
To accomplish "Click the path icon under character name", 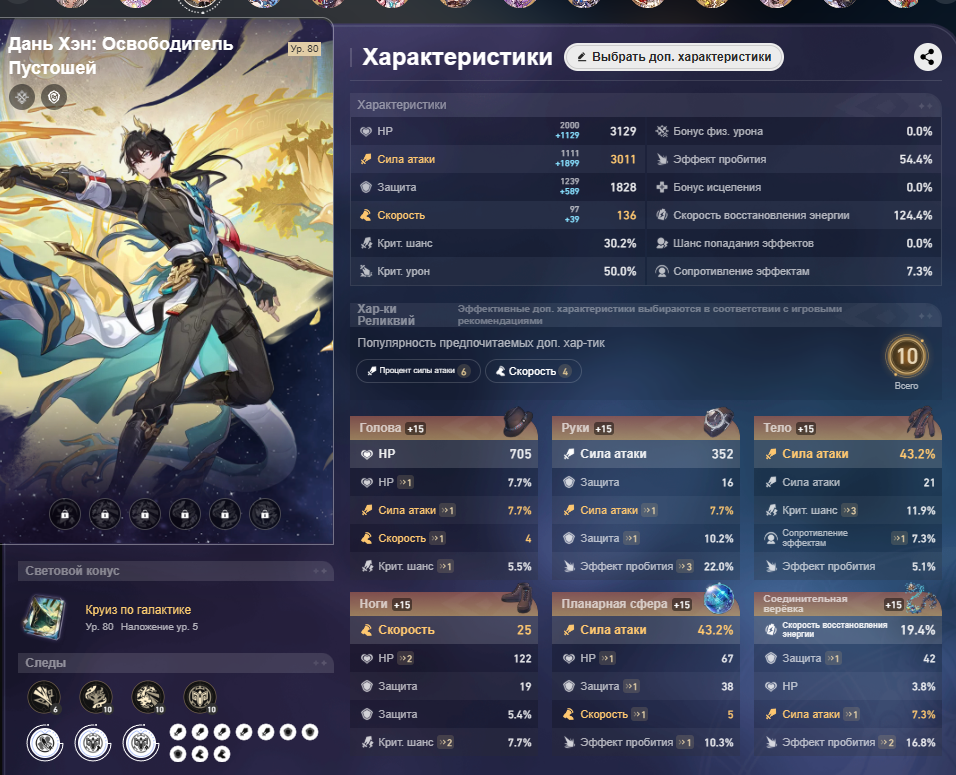I will pos(22,97).
